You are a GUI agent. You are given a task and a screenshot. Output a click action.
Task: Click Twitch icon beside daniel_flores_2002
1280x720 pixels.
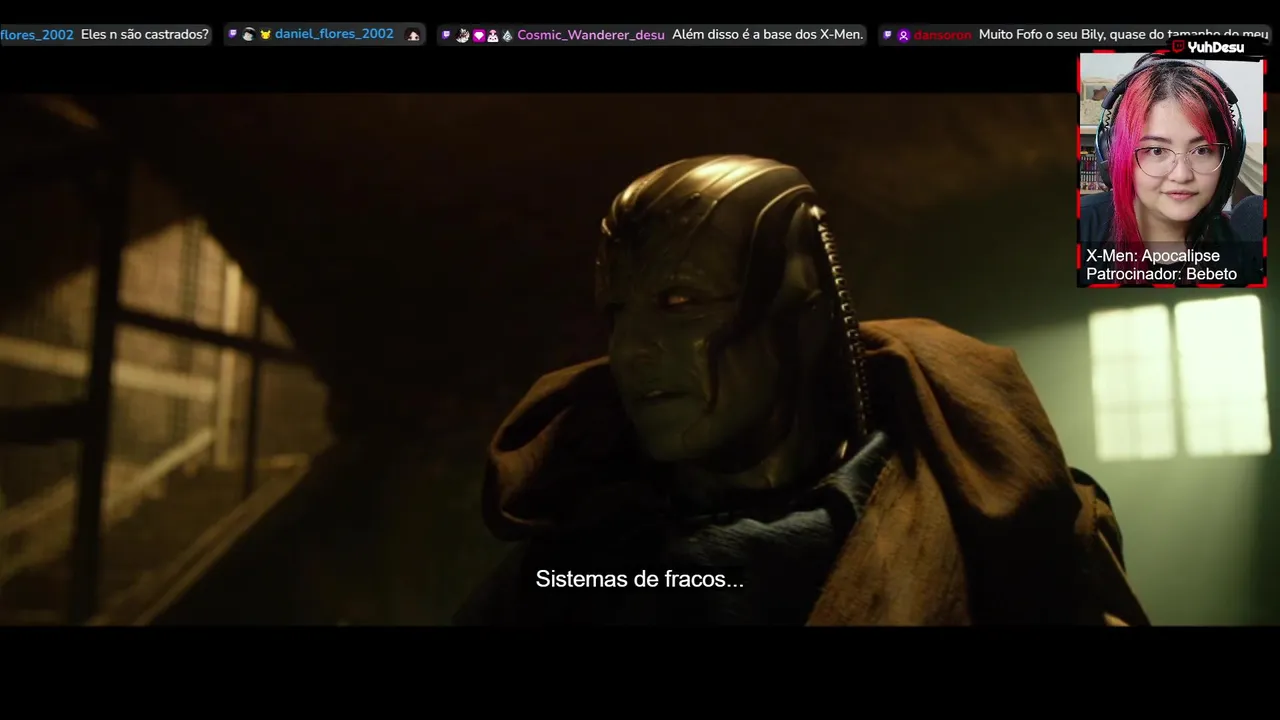point(232,34)
